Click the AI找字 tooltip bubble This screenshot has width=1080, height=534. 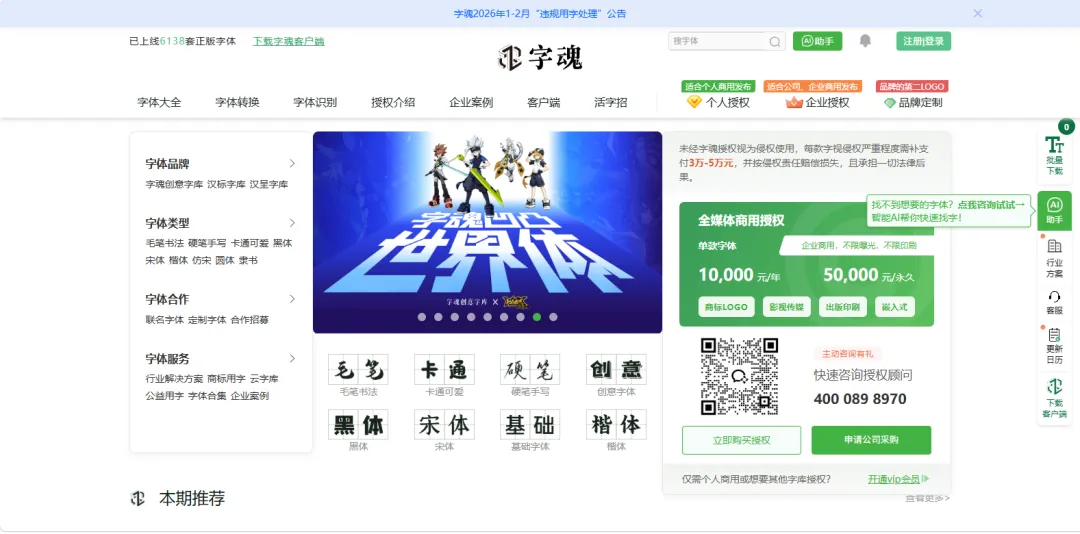[x=951, y=211]
